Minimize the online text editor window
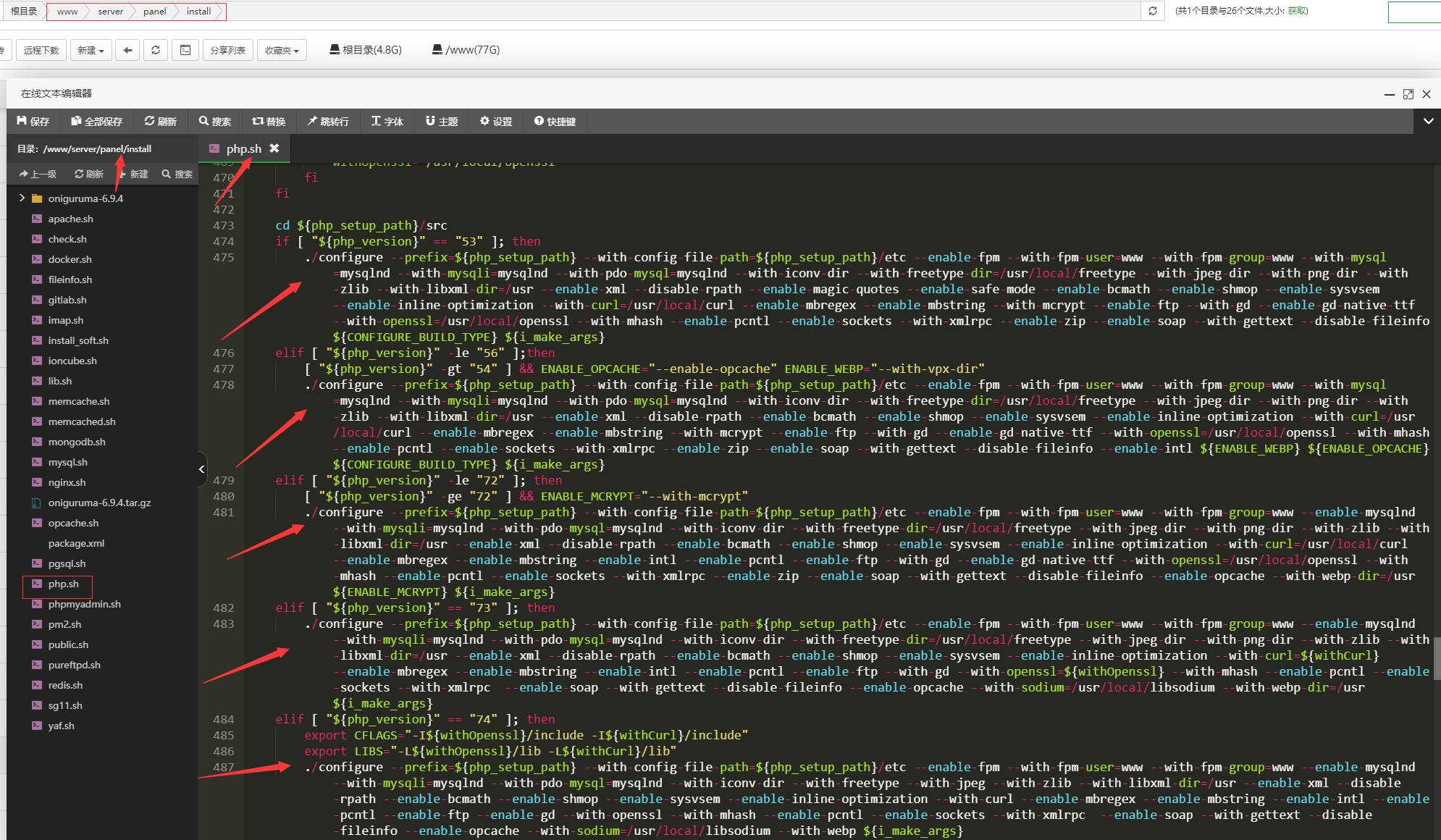Image resolution: width=1441 pixels, height=840 pixels. coord(1390,94)
